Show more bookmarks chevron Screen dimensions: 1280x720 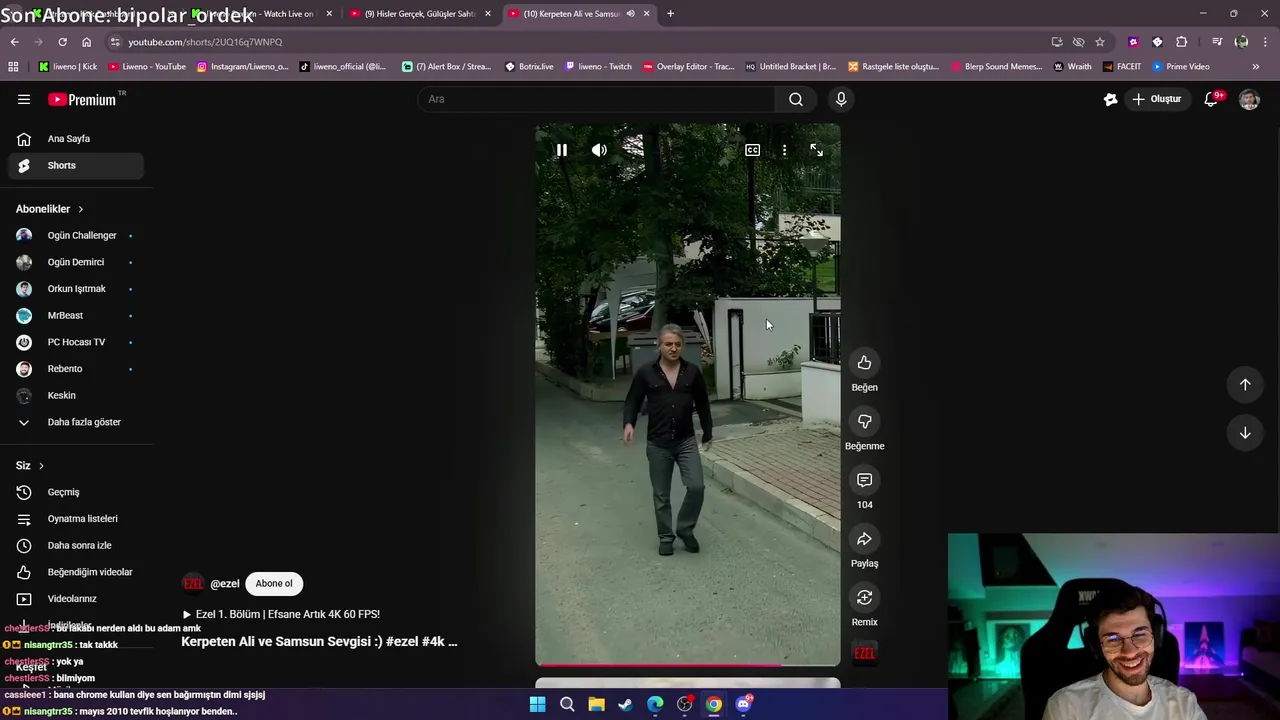pos(1256,67)
